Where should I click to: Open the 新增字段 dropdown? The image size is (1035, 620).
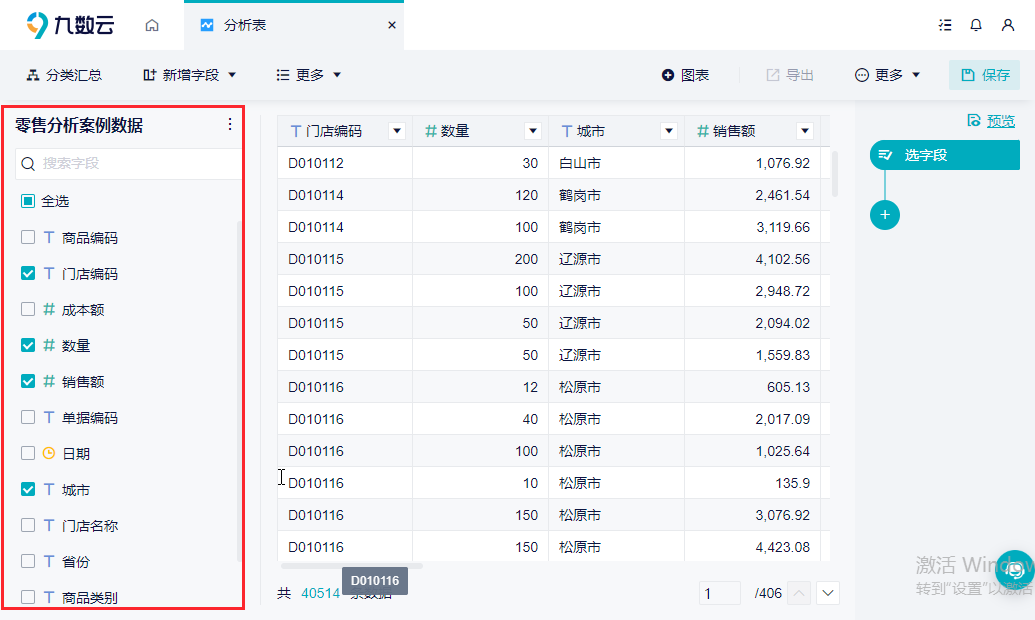(x=189, y=75)
